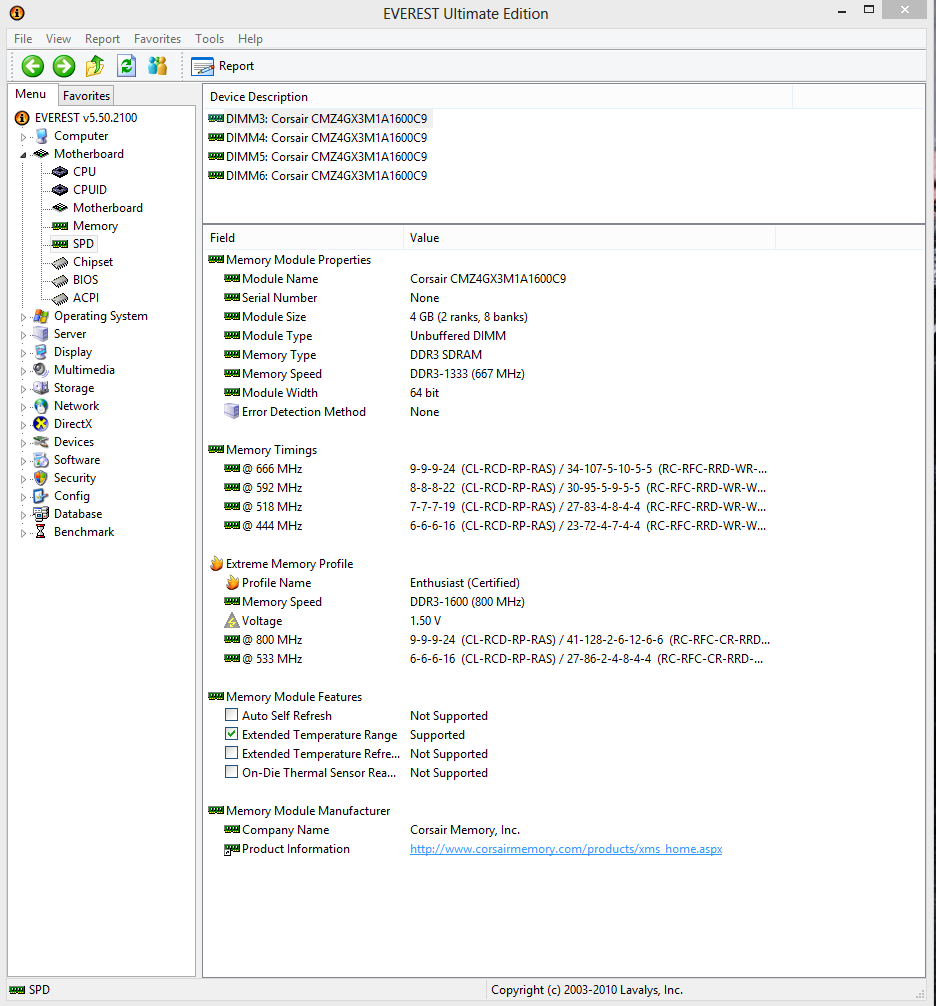Expand the Display tree node
The width and height of the screenshot is (936, 1006).
(x=23, y=353)
